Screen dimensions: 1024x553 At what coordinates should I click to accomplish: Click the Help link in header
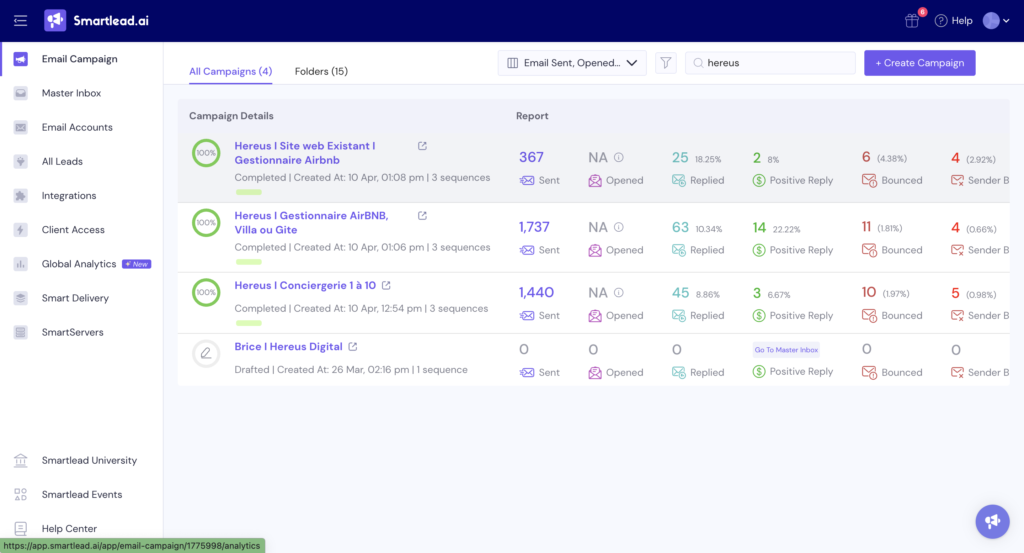953,20
